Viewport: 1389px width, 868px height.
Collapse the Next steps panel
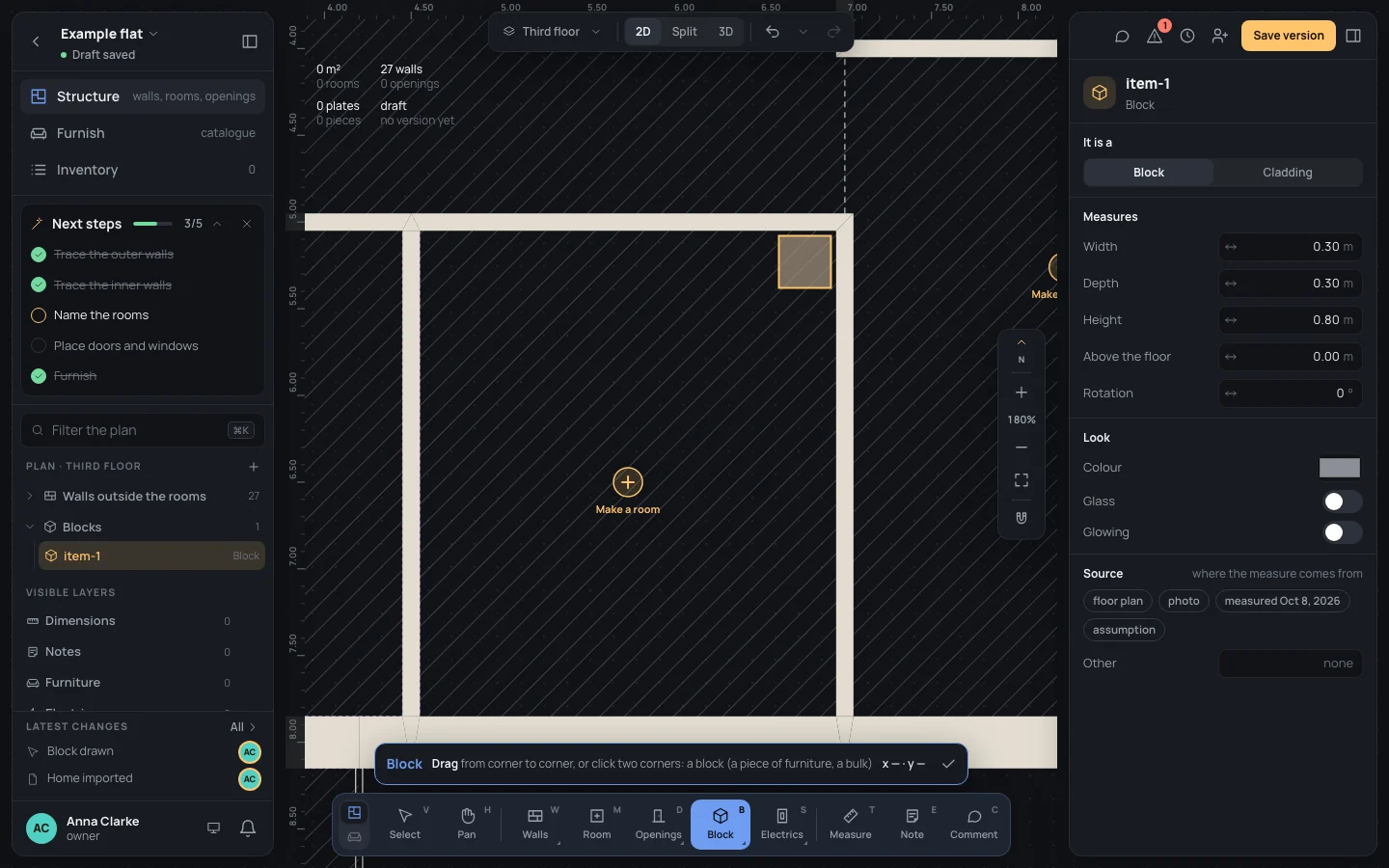pyautogui.click(x=217, y=224)
